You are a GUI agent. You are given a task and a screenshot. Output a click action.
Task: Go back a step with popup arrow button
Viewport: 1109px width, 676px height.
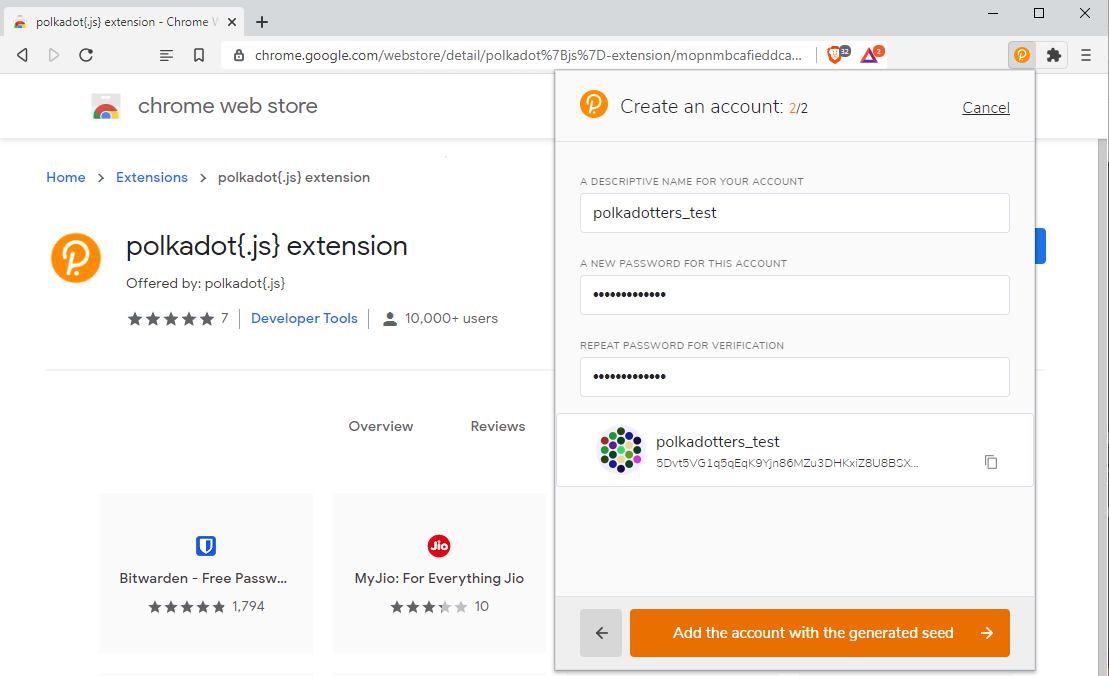tap(601, 633)
